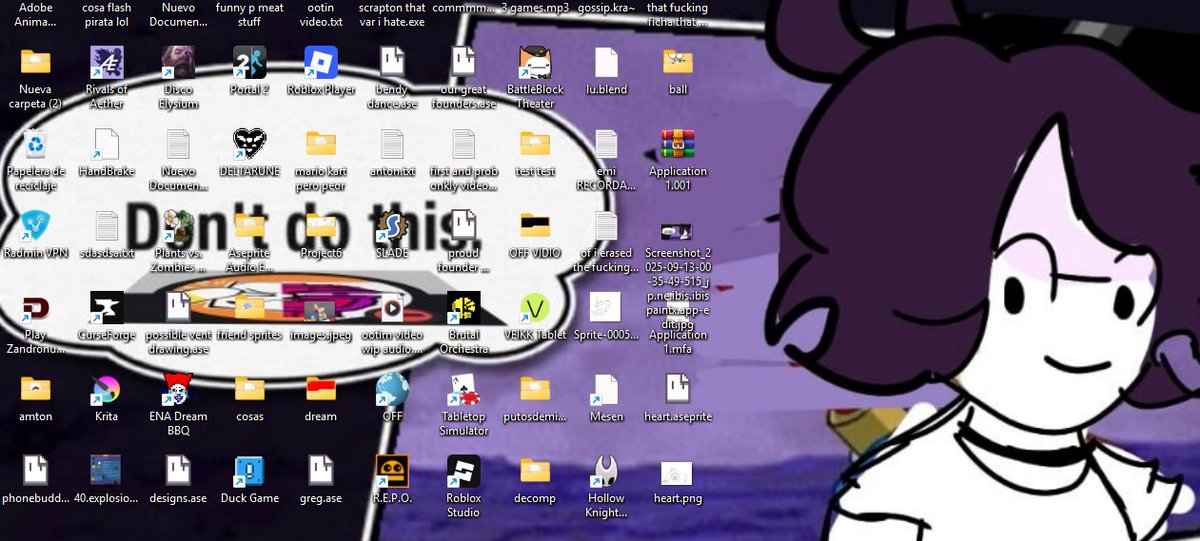
Task: Select the Plants vs. Zombies icon
Action: pos(178,226)
